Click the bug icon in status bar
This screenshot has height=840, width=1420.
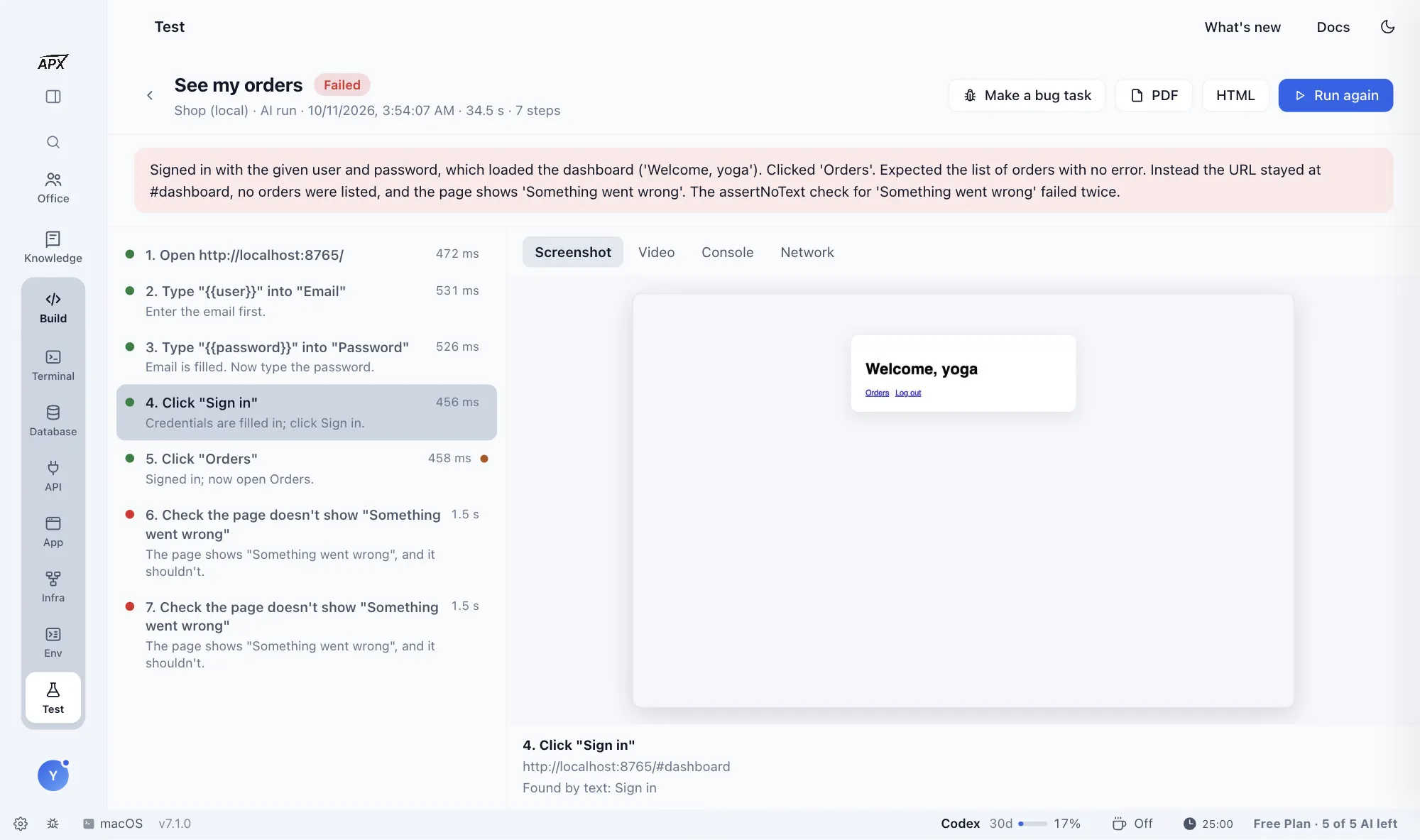click(x=53, y=824)
